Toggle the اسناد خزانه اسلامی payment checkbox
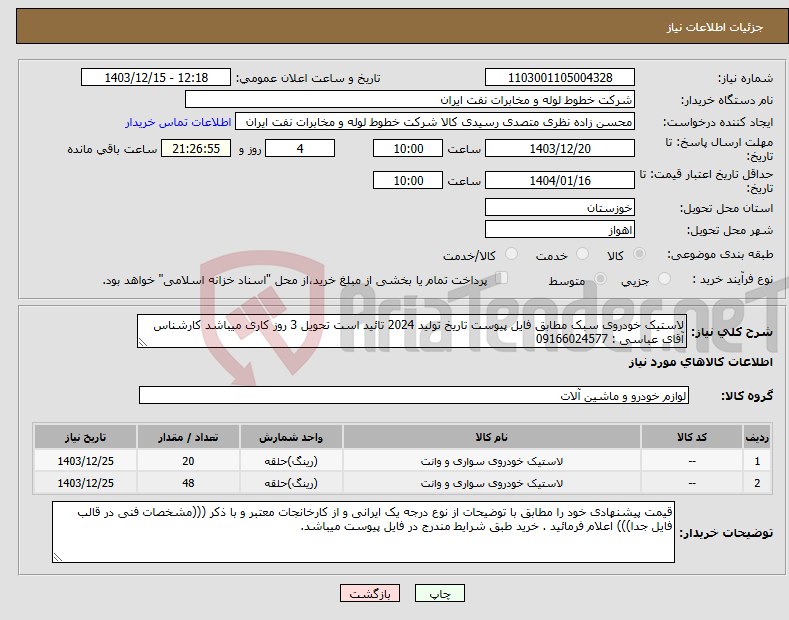Viewport: 789px width, 620px height. (501, 278)
